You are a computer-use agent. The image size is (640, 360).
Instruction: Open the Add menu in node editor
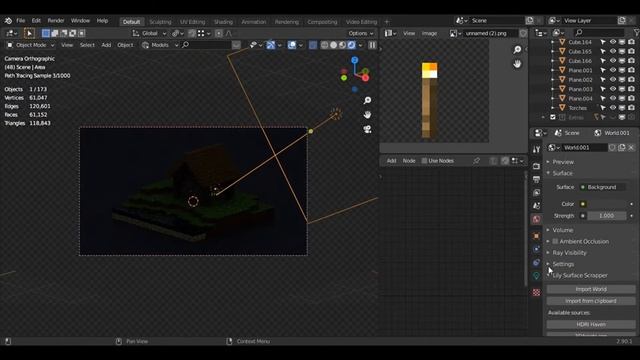[x=391, y=161]
